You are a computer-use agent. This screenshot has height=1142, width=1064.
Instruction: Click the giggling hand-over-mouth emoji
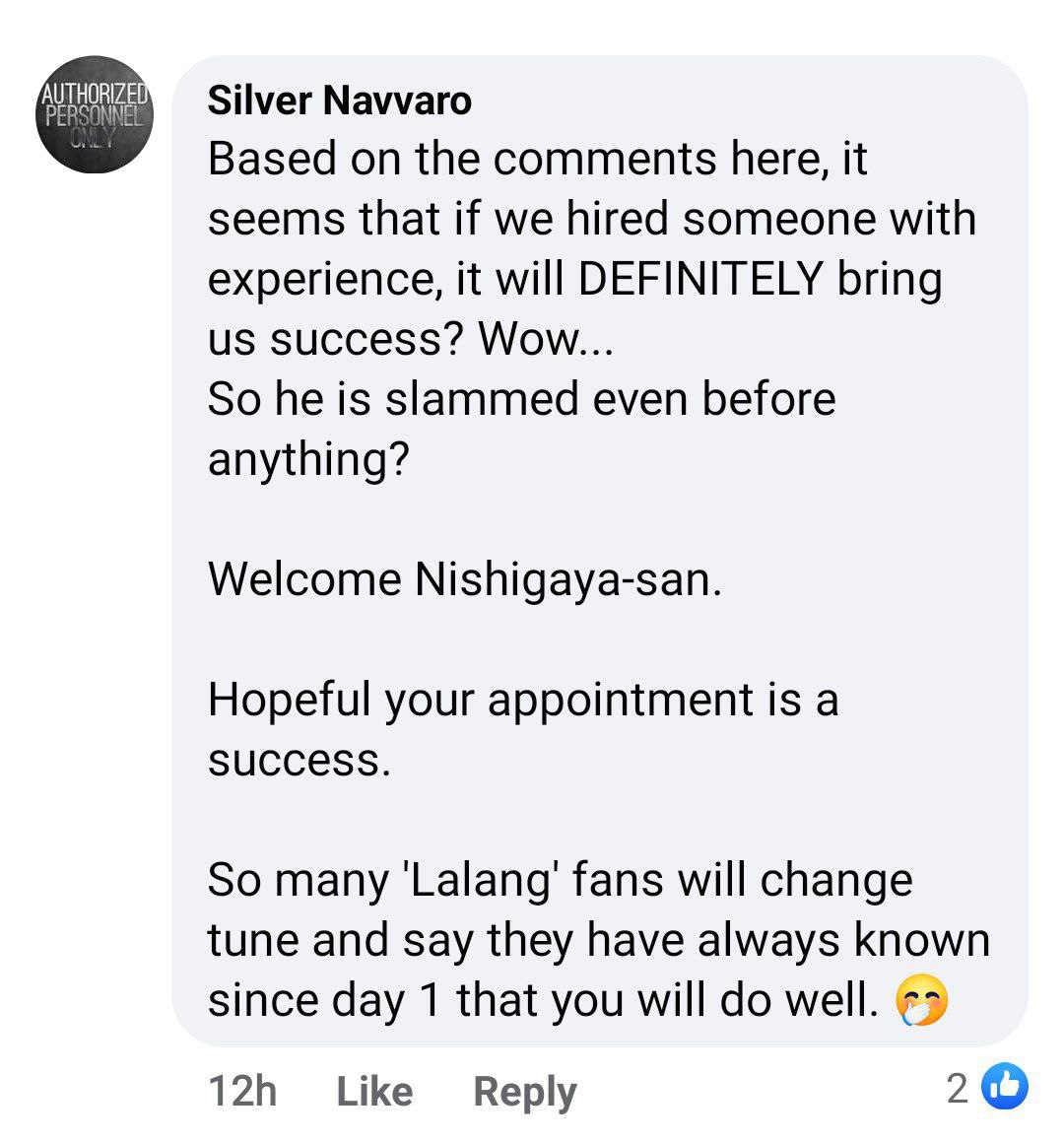(921, 999)
